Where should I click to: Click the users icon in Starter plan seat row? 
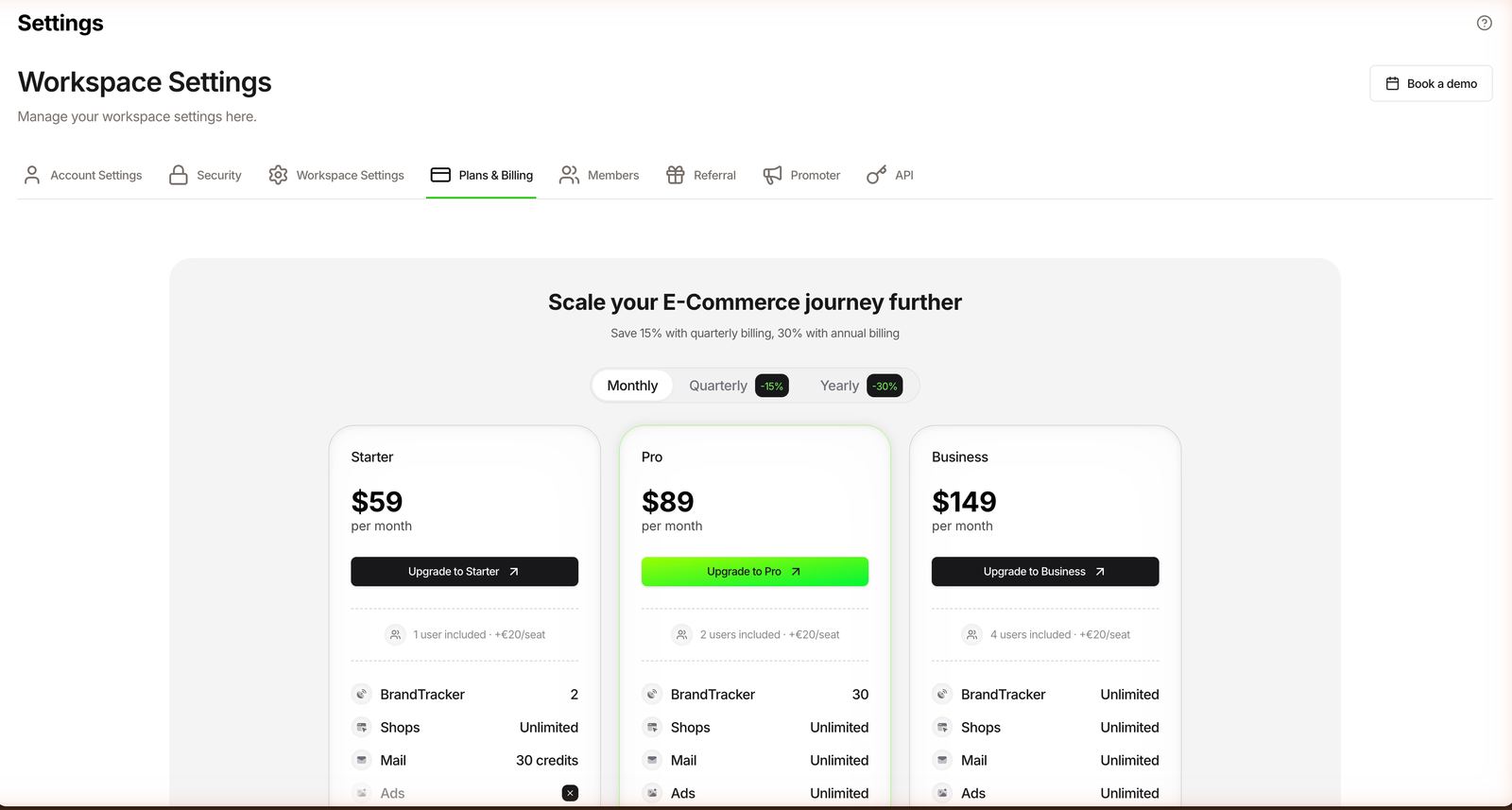[x=396, y=635]
